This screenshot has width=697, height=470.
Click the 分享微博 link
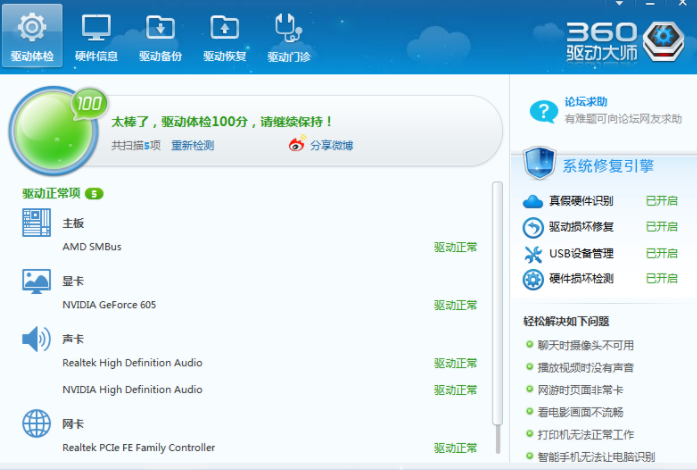click(331, 145)
